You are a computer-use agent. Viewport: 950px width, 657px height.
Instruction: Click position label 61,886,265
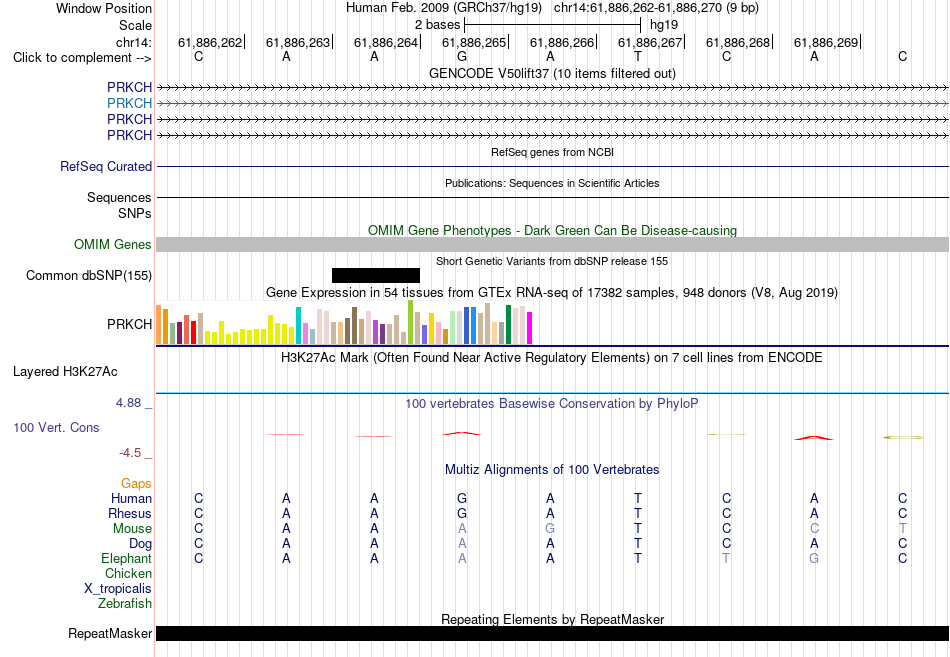coord(474,42)
